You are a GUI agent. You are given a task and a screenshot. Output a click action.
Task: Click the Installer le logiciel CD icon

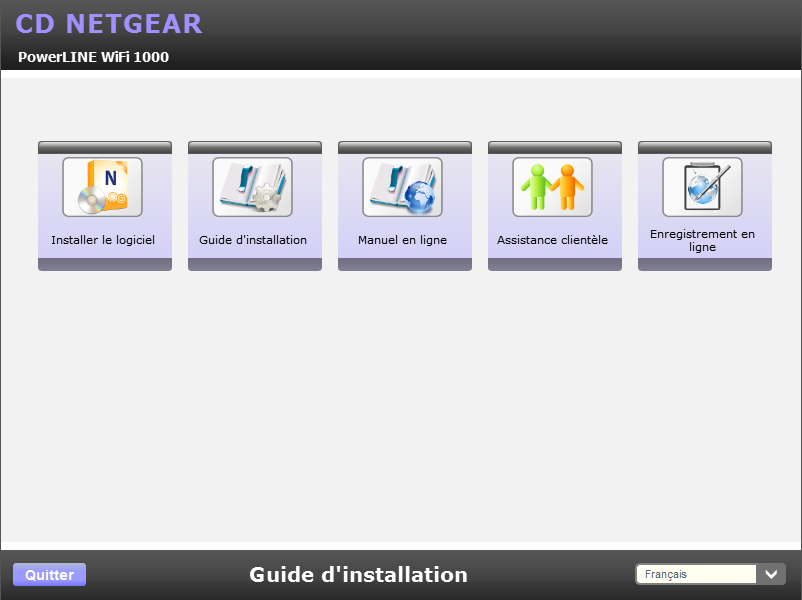102,187
